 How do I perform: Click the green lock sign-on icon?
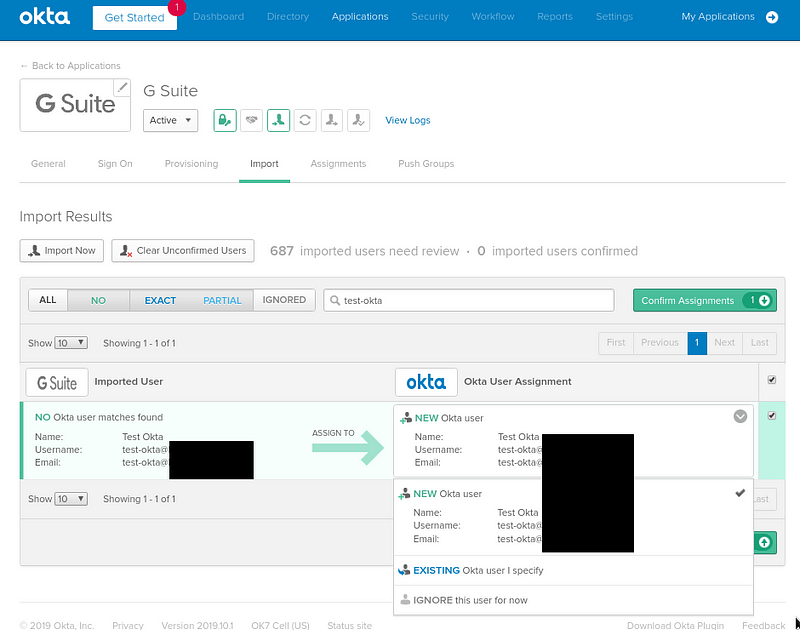224,120
